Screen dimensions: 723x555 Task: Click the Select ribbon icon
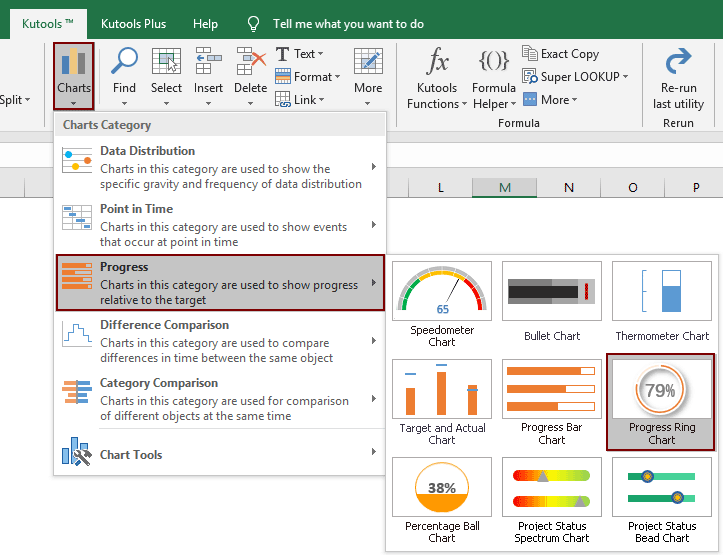point(166,73)
